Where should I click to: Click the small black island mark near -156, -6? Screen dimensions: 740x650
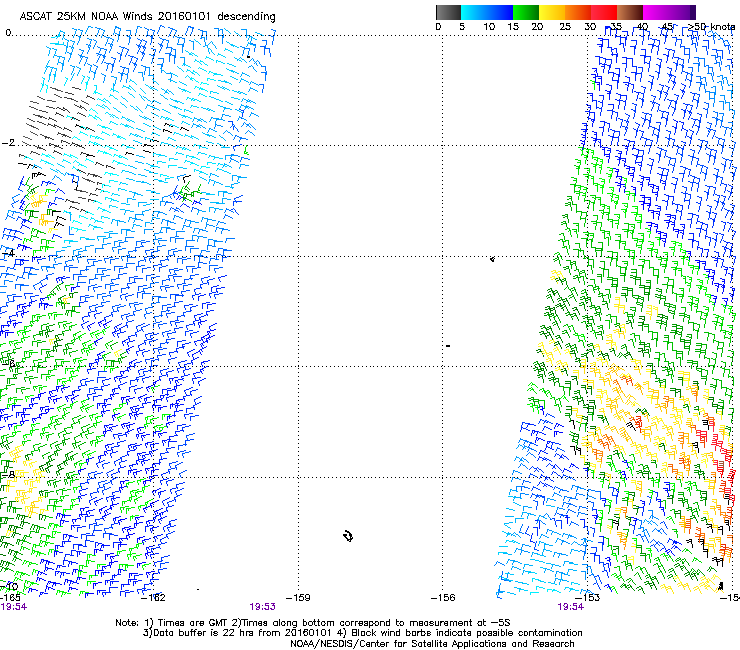click(448, 346)
